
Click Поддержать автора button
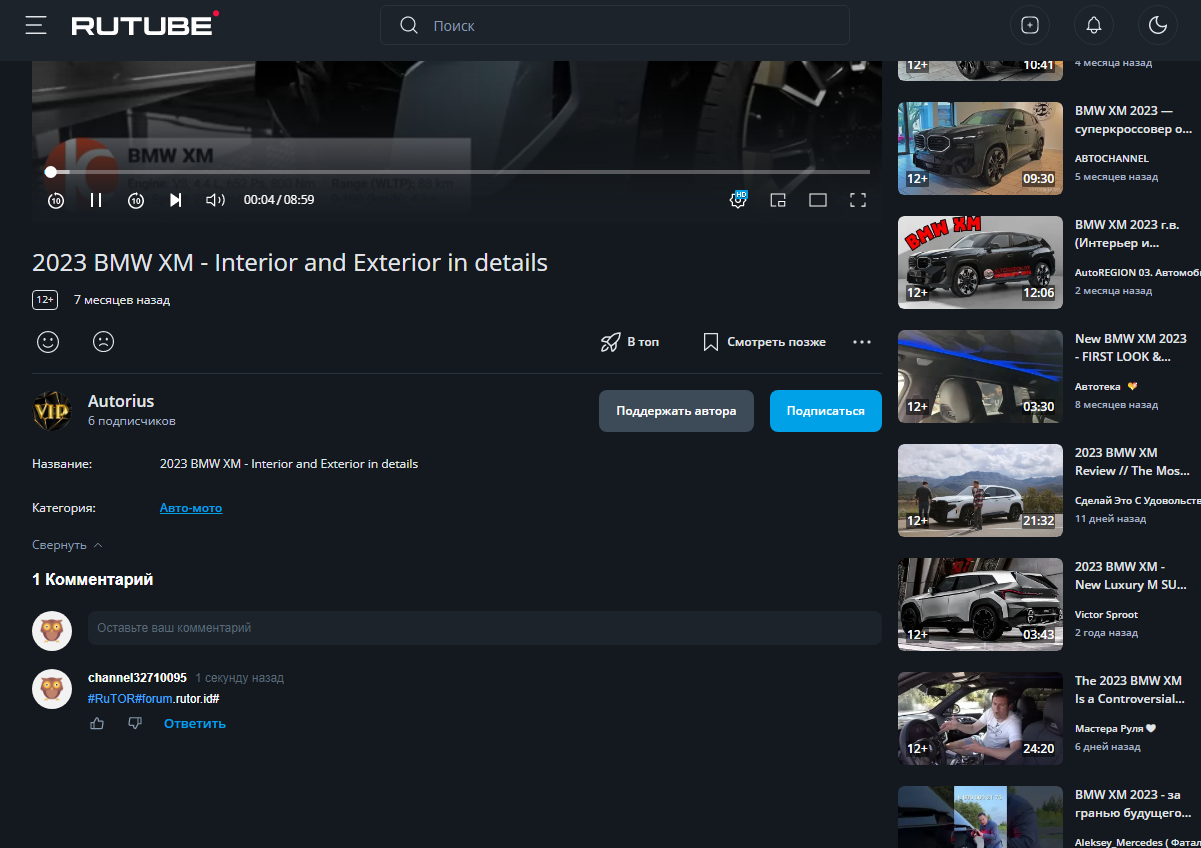point(676,411)
